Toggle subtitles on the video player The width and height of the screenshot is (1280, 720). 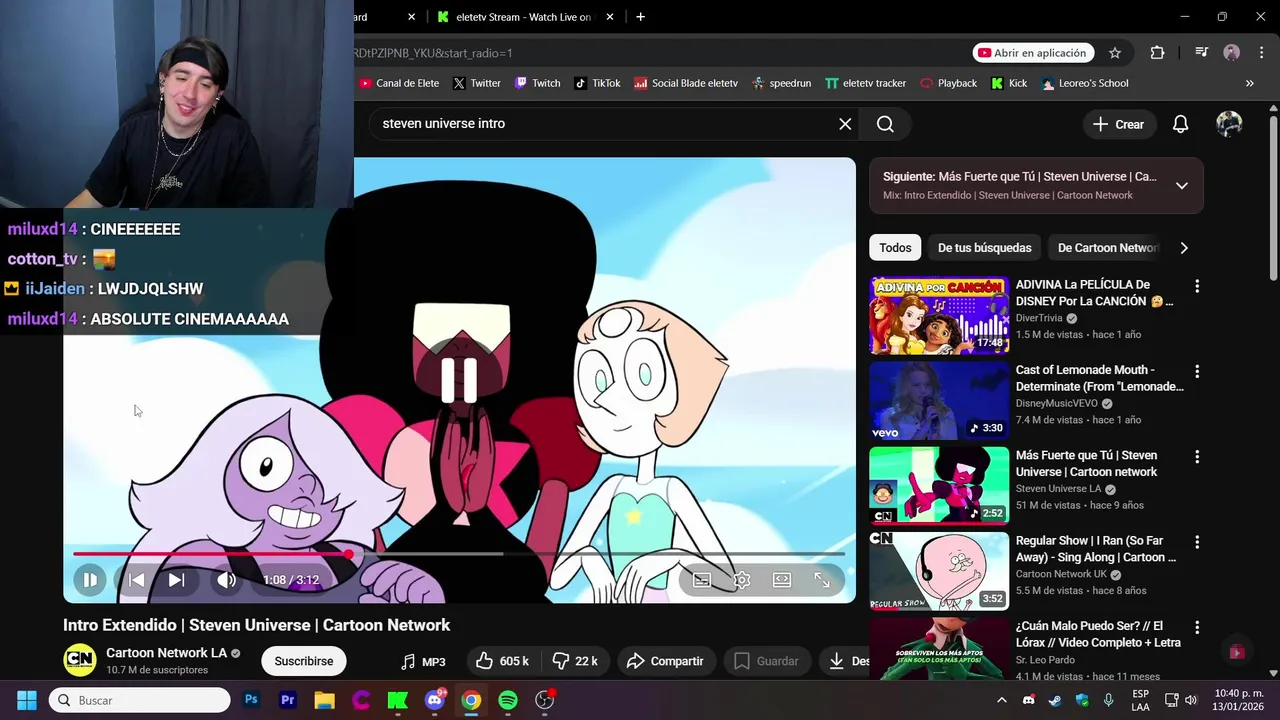702,580
